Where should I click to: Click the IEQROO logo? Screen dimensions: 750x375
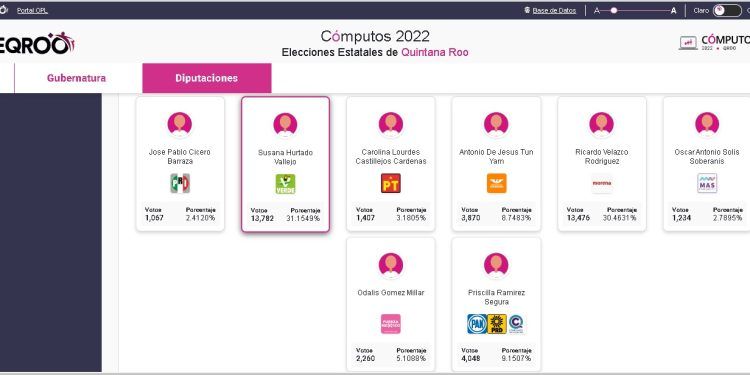click(36, 44)
